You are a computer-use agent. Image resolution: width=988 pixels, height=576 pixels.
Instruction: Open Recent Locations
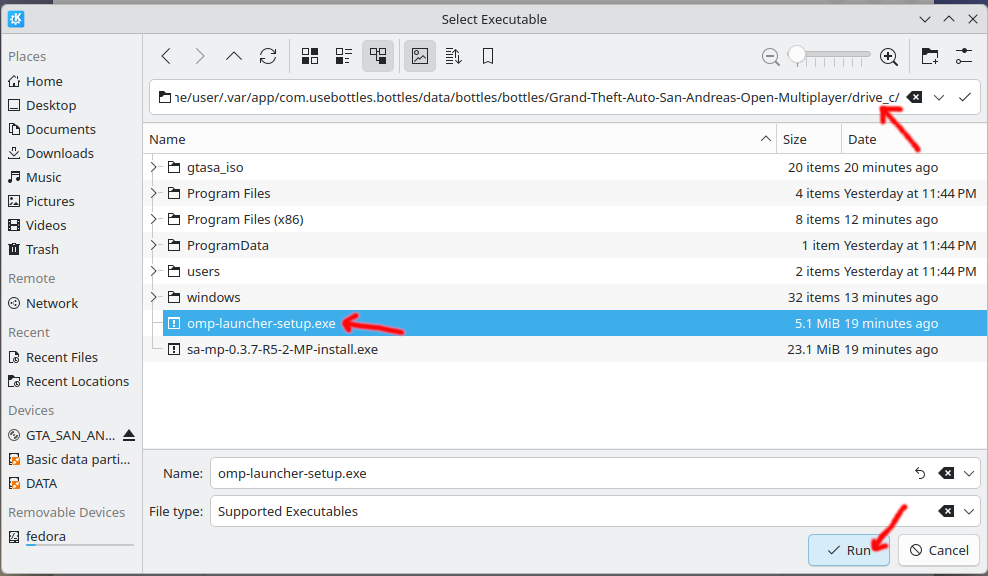click(71, 381)
